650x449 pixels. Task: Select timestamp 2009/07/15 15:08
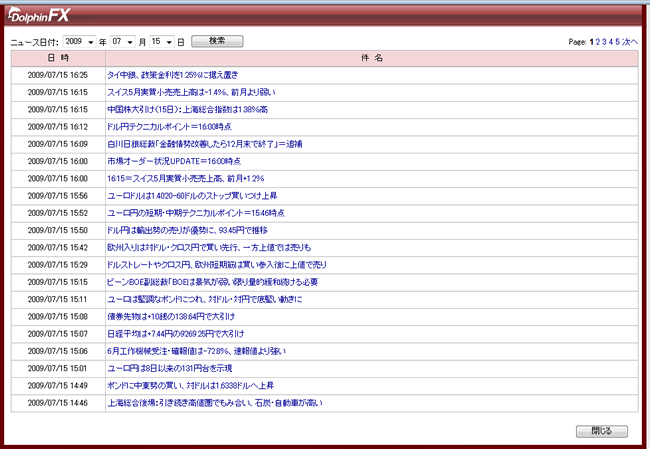58,316
